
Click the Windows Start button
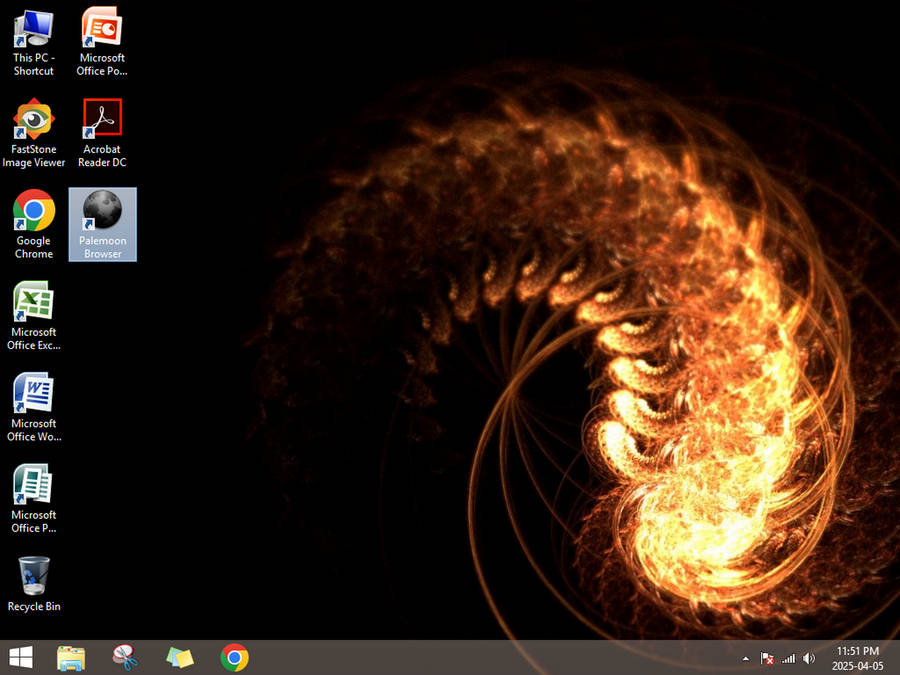[x=20, y=657]
